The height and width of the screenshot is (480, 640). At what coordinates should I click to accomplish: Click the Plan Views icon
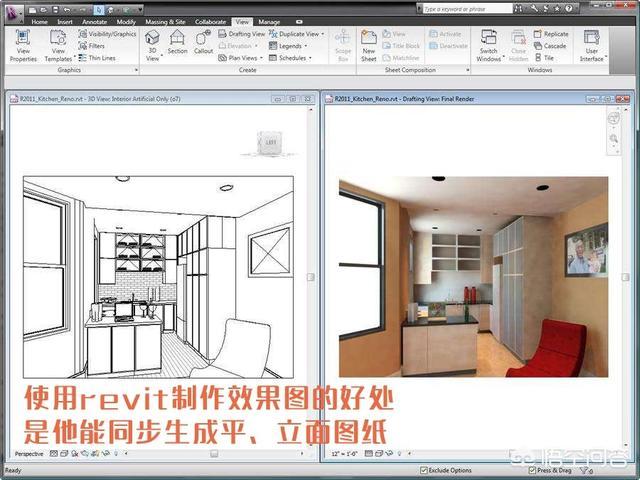click(x=222, y=58)
